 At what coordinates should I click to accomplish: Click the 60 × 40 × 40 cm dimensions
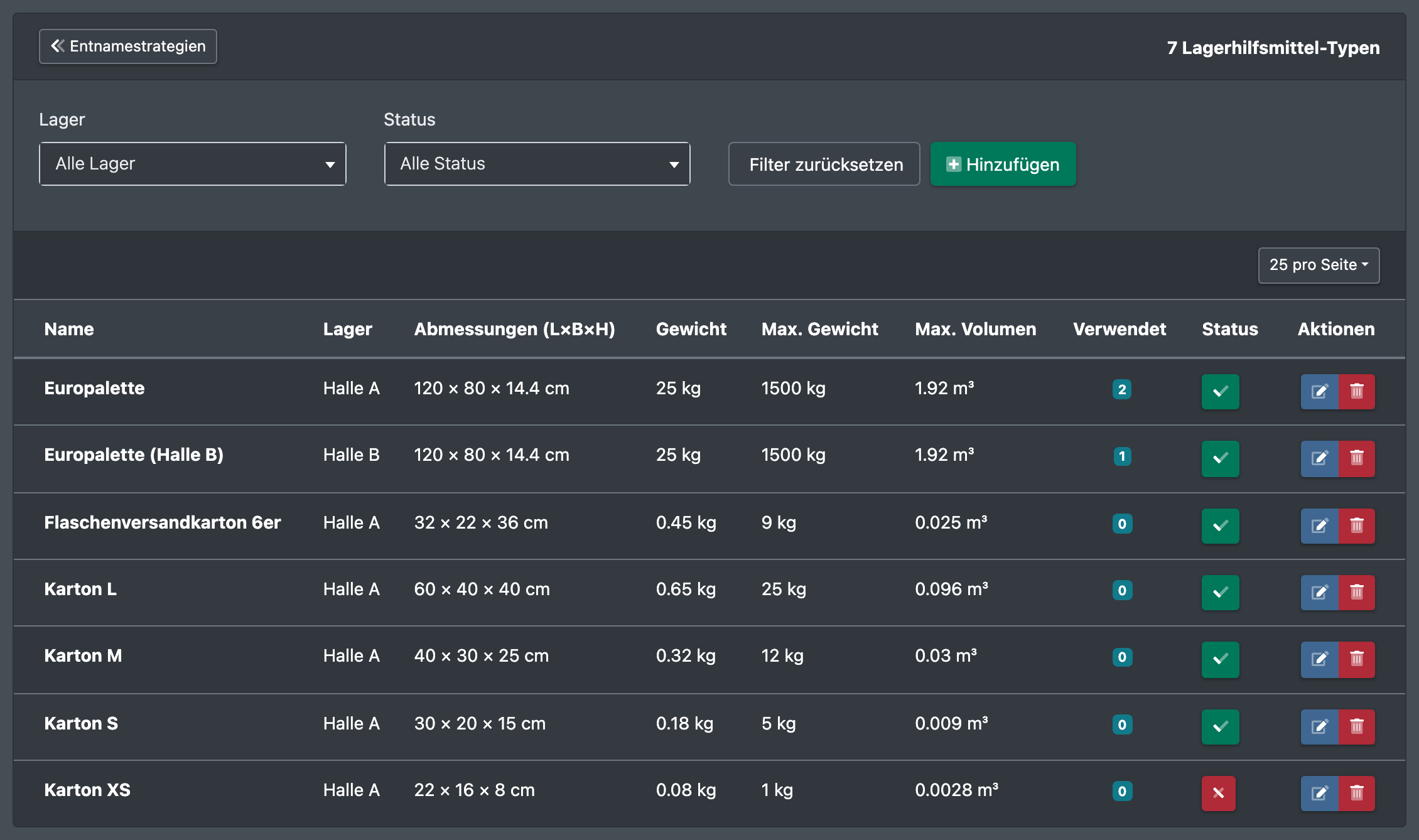point(482,589)
